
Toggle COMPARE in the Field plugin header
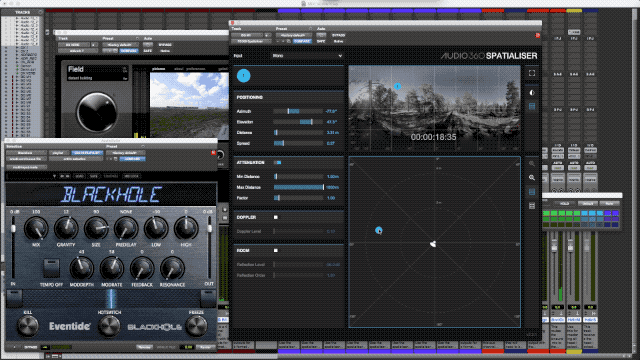pos(129,51)
